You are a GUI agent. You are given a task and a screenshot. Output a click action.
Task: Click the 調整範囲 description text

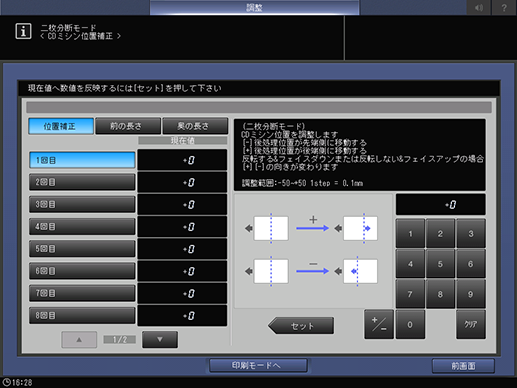tap(302, 183)
